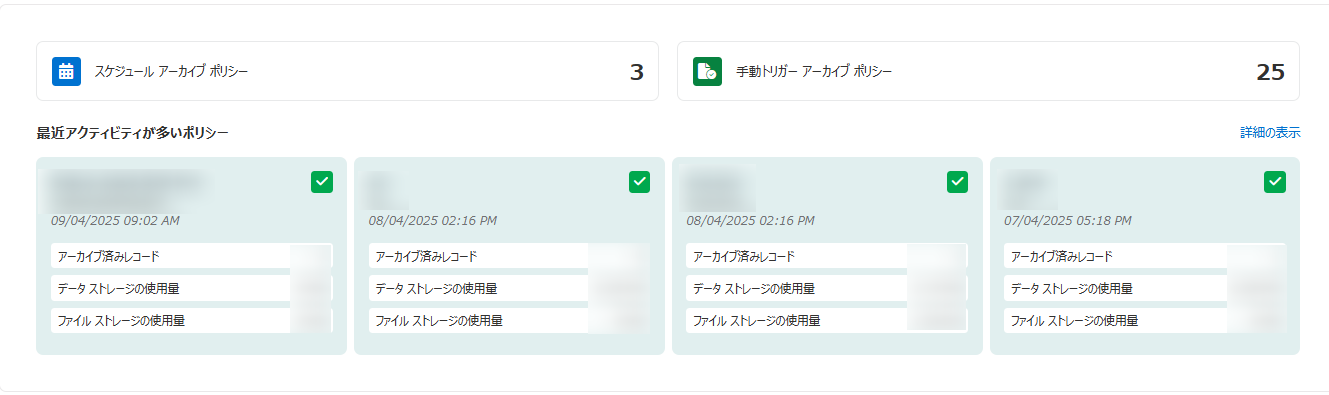Viewport: 1329px width, 395px height.
Task: Select the manual trigger policy count 25
Action: click(x=1270, y=72)
